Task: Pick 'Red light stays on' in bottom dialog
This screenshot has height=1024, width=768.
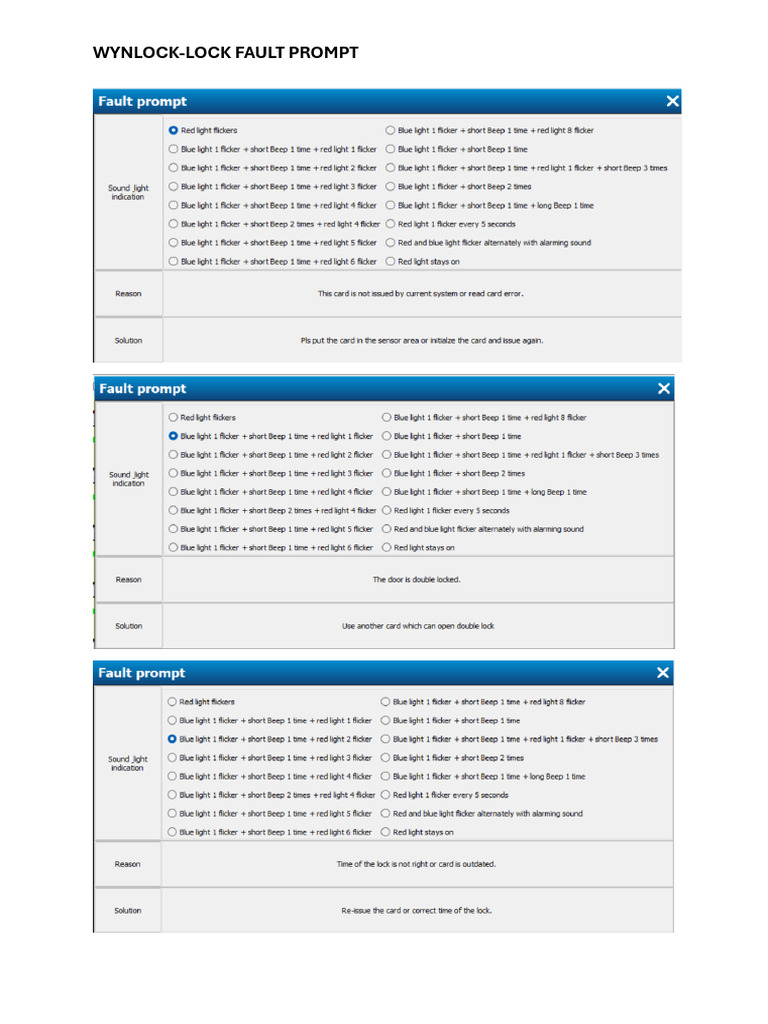Action: [x=385, y=832]
